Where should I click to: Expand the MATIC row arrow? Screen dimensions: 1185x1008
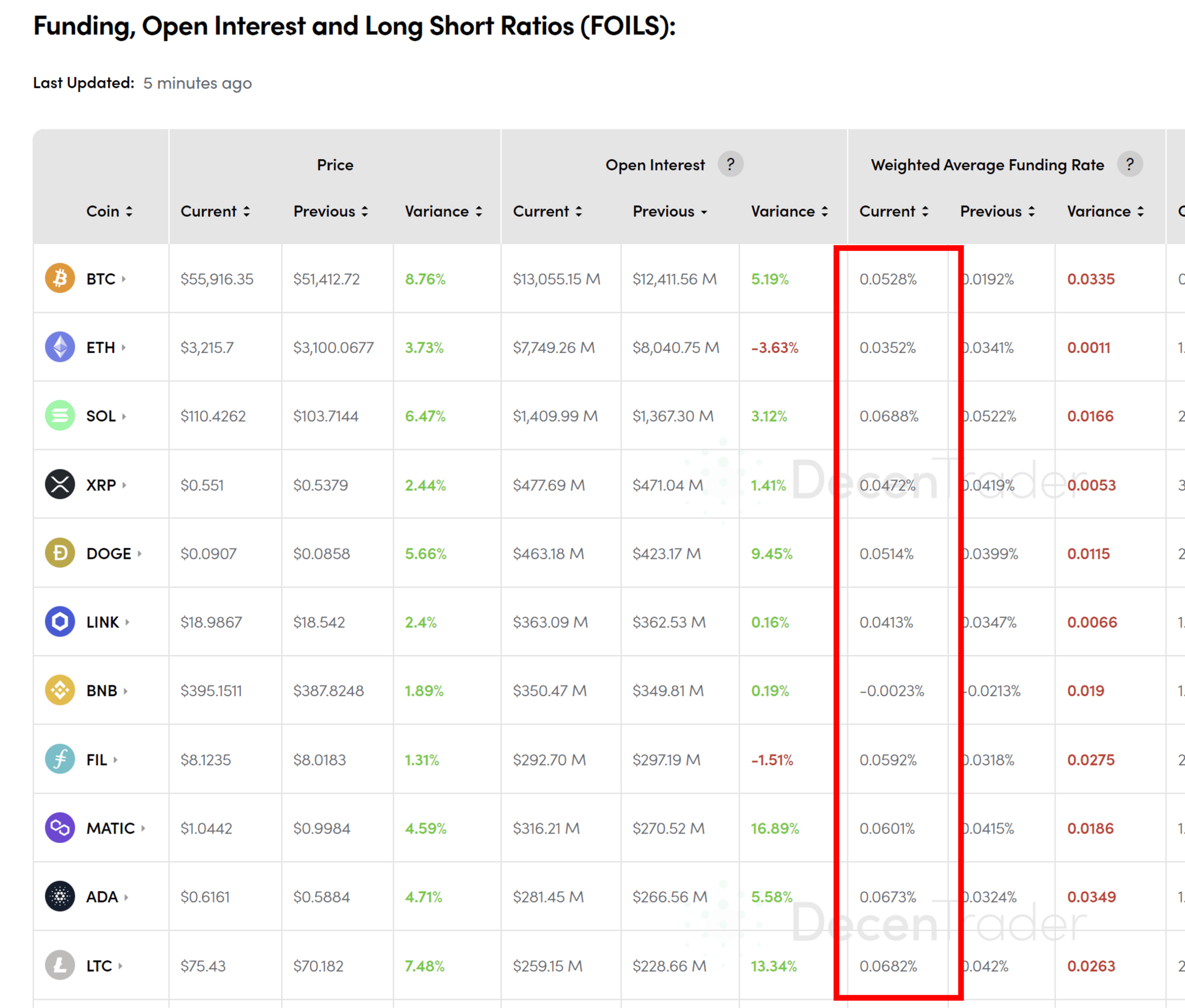143,828
